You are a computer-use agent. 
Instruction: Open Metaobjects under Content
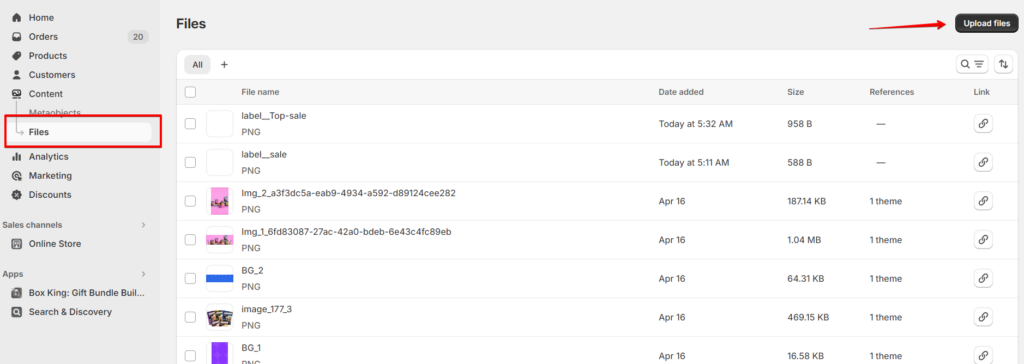pos(55,112)
